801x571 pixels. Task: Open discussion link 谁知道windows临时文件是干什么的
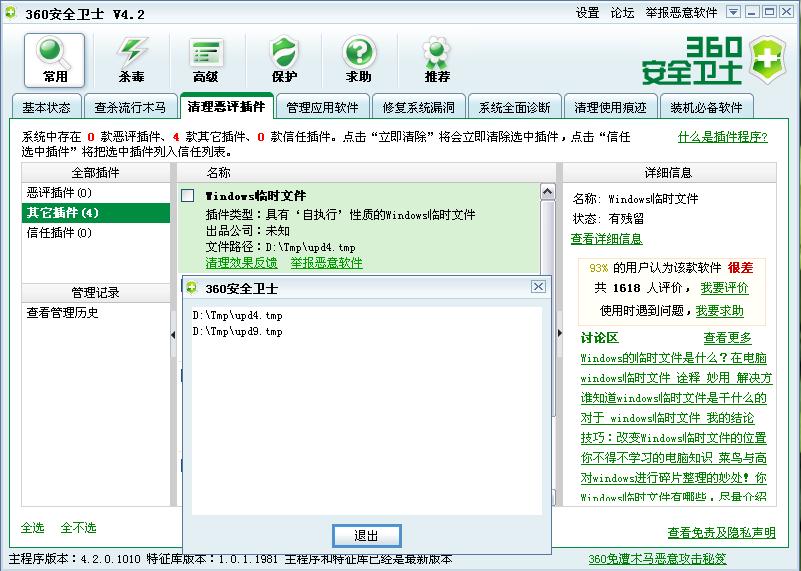[x=673, y=398]
